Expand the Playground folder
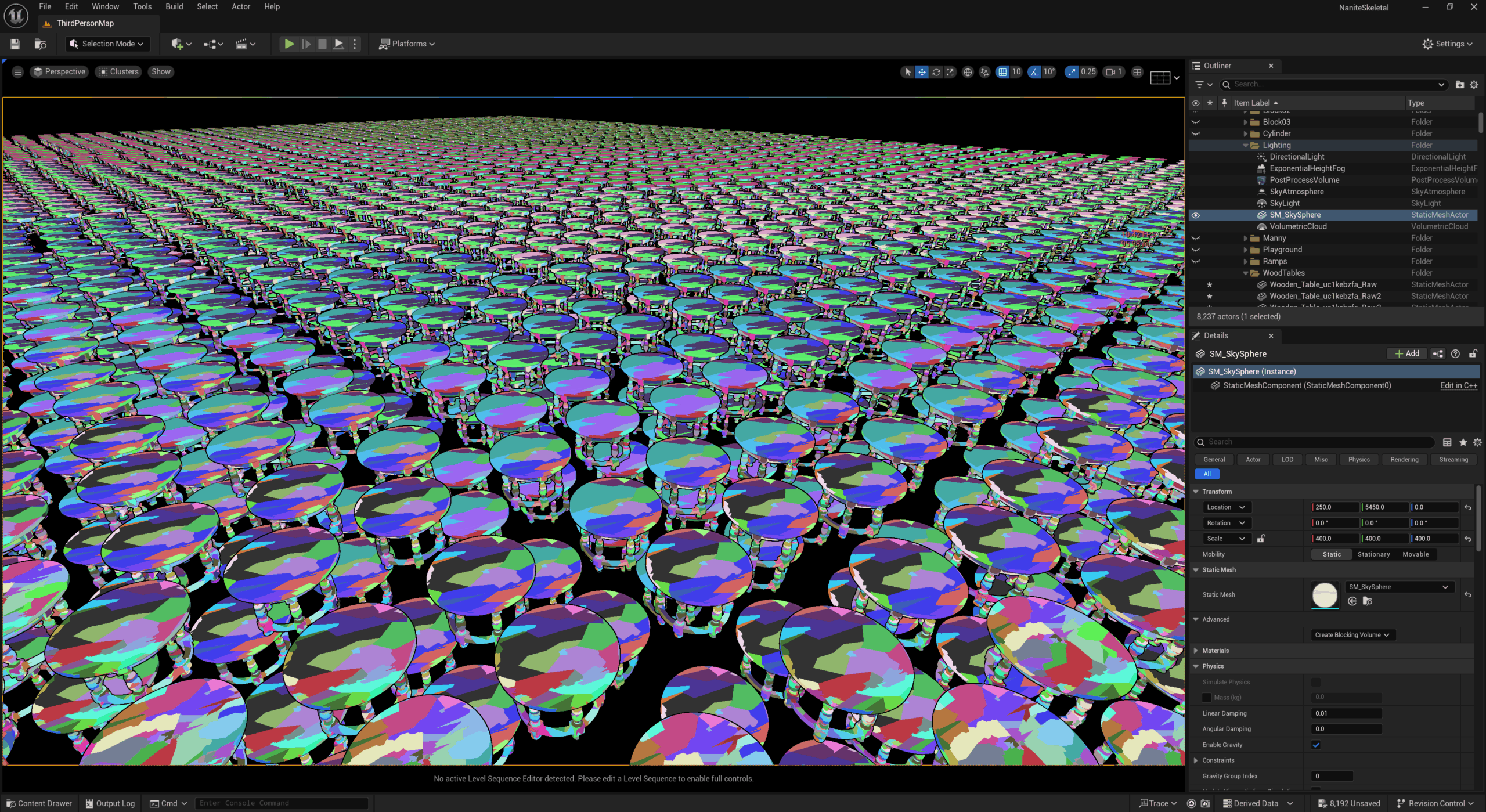This screenshot has width=1486, height=812. click(1245, 250)
